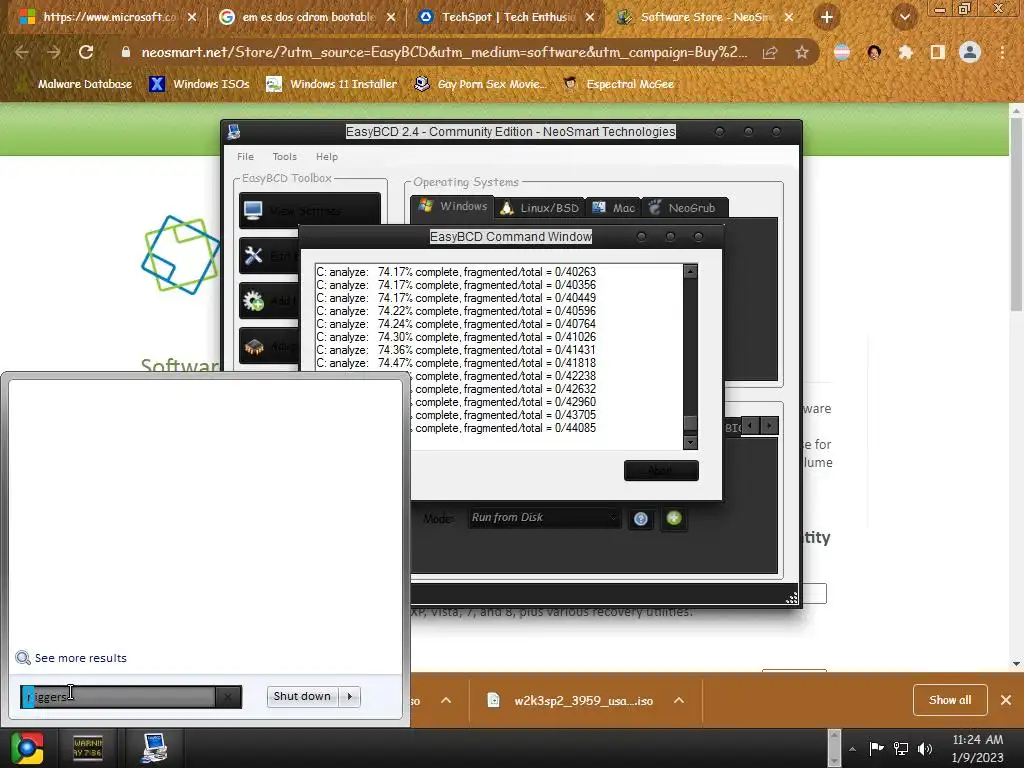Expand the Shut down options arrow
The image size is (1024, 768).
click(350, 696)
